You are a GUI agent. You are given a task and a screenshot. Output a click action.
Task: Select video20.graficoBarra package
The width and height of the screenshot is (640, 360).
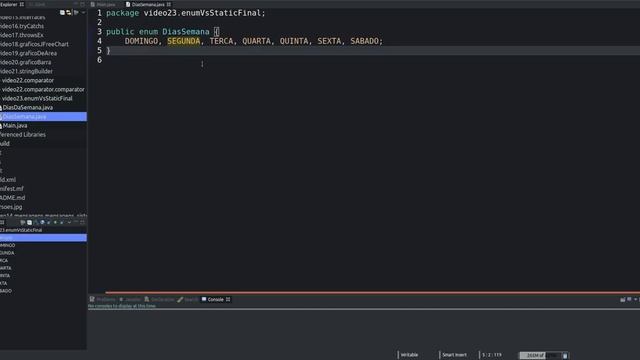(26, 62)
